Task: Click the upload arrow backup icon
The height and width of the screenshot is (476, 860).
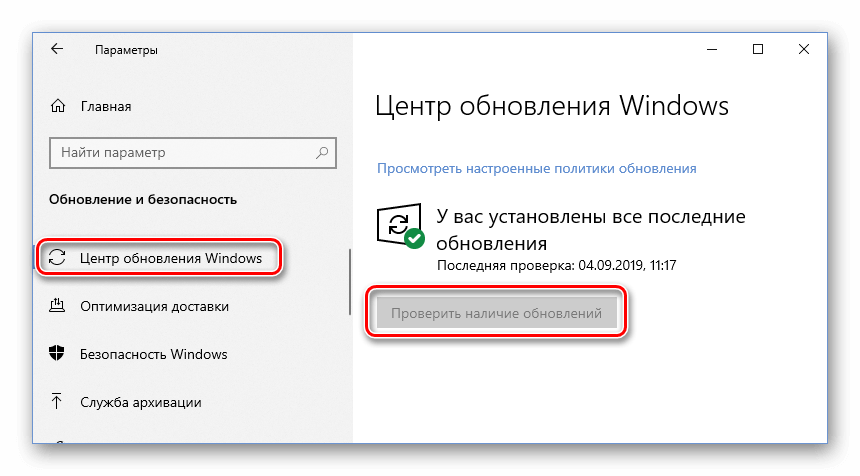Action: [x=56, y=401]
